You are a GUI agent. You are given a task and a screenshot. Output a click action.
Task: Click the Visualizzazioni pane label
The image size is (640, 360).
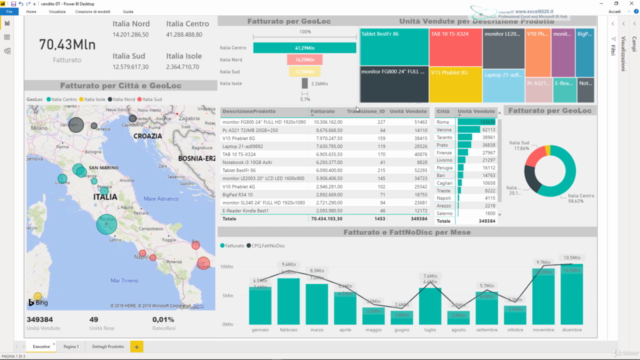coord(623,53)
